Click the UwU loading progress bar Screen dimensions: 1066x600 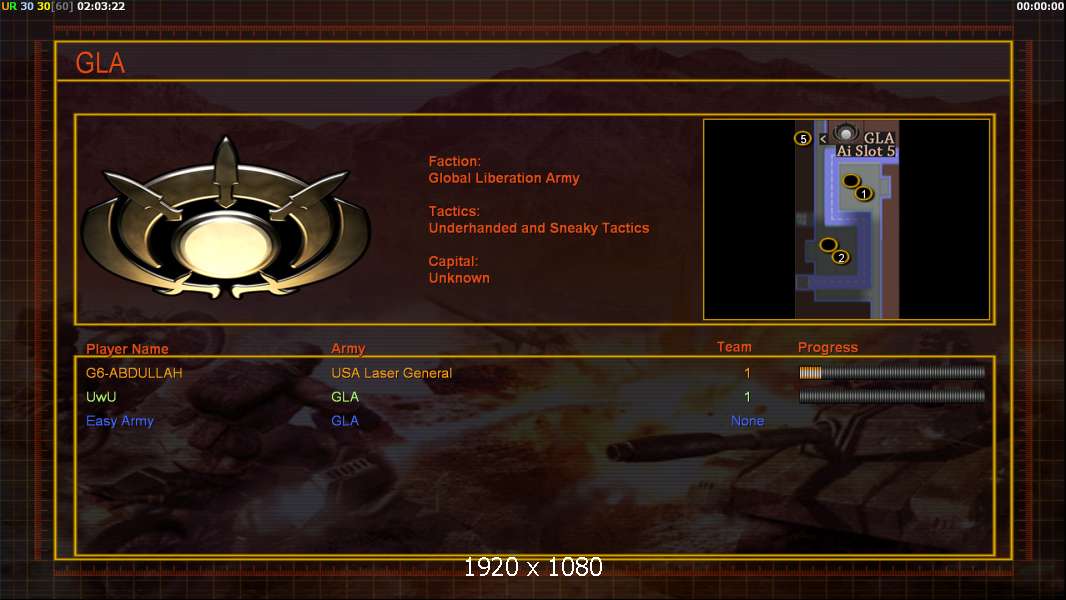click(x=892, y=396)
